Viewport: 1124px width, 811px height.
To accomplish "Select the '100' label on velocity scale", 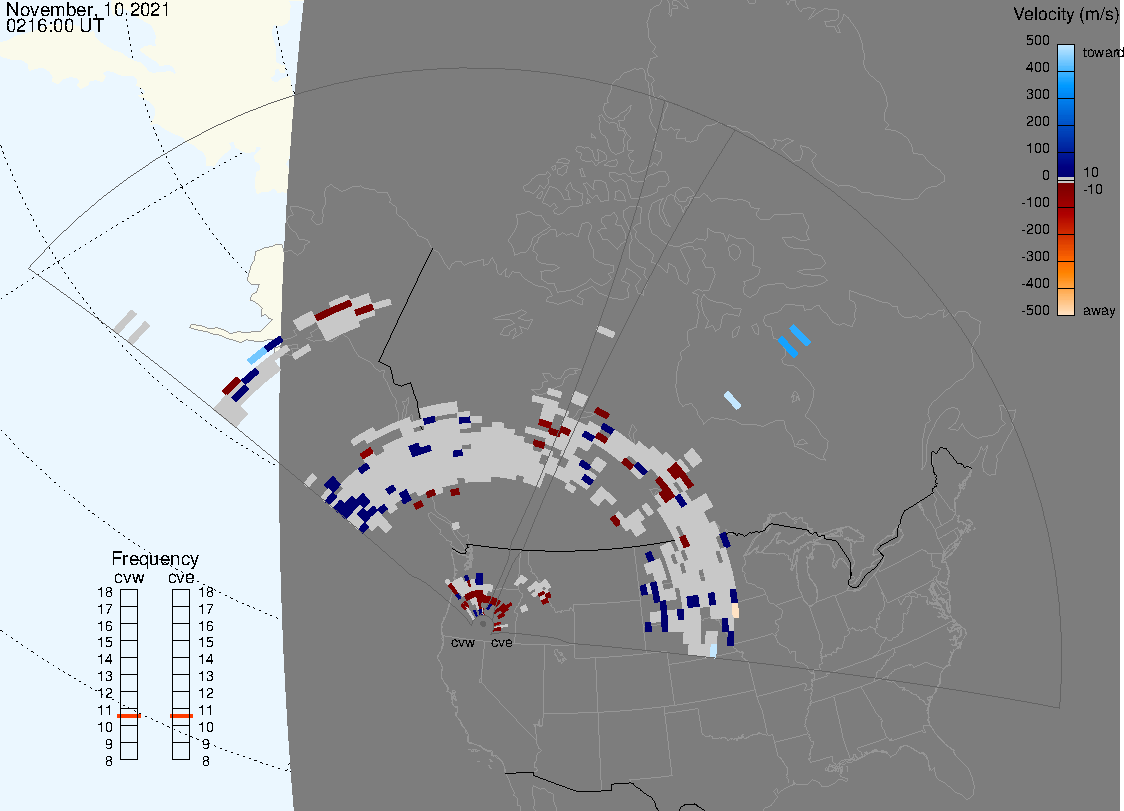I will coord(1037,148).
